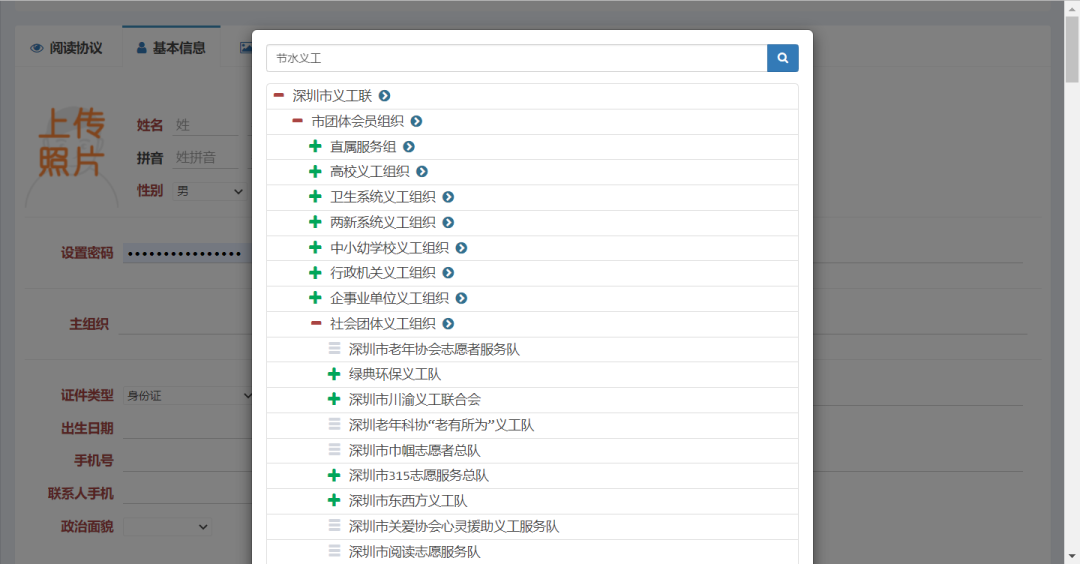Click the search field containing 节水义工
This screenshot has width=1080, height=564.
tap(517, 58)
